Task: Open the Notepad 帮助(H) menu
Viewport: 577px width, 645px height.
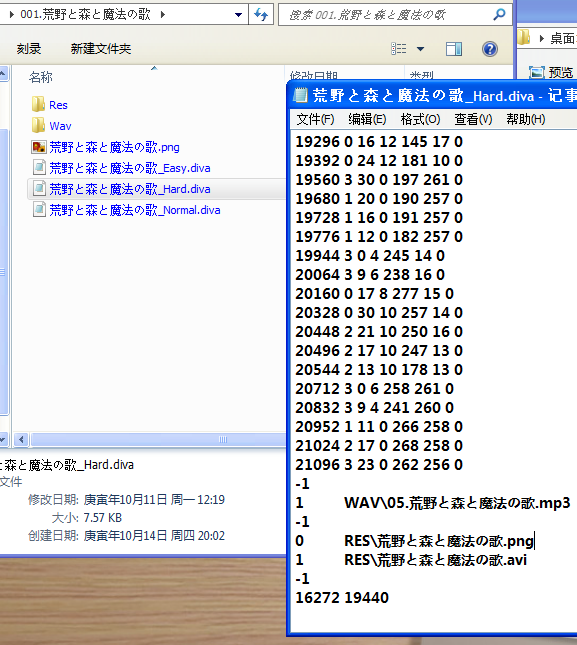Action: coord(526,119)
